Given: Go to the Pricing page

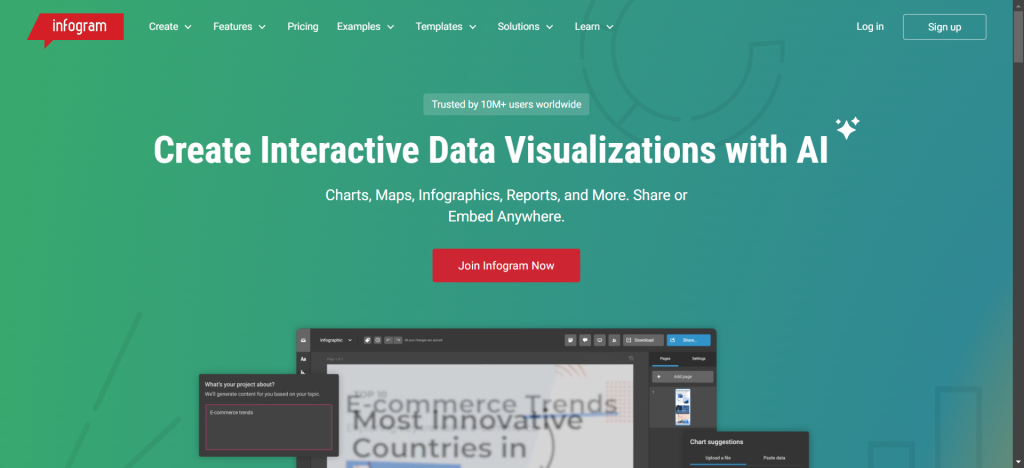Looking at the screenshot, I should pos(303,27).
